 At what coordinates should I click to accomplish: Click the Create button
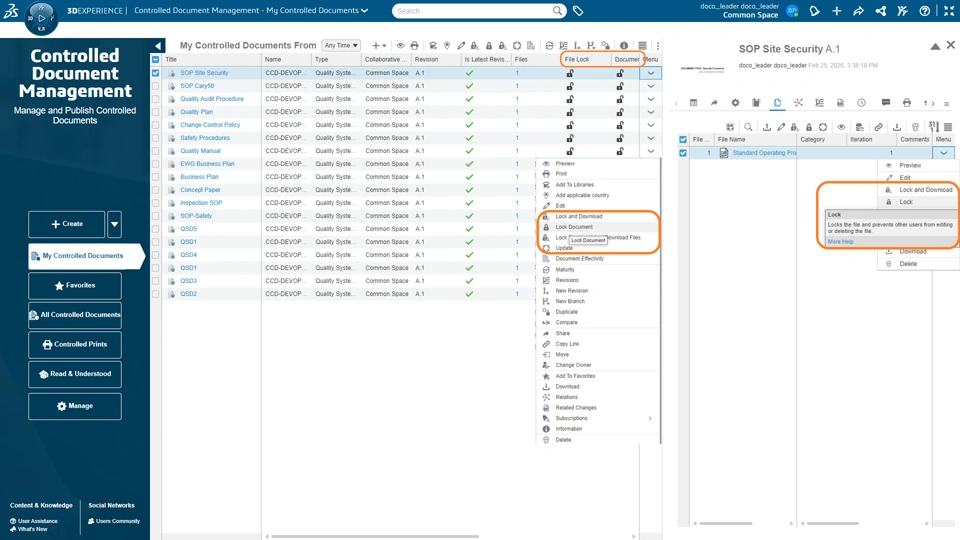click(x=67, y=224)
